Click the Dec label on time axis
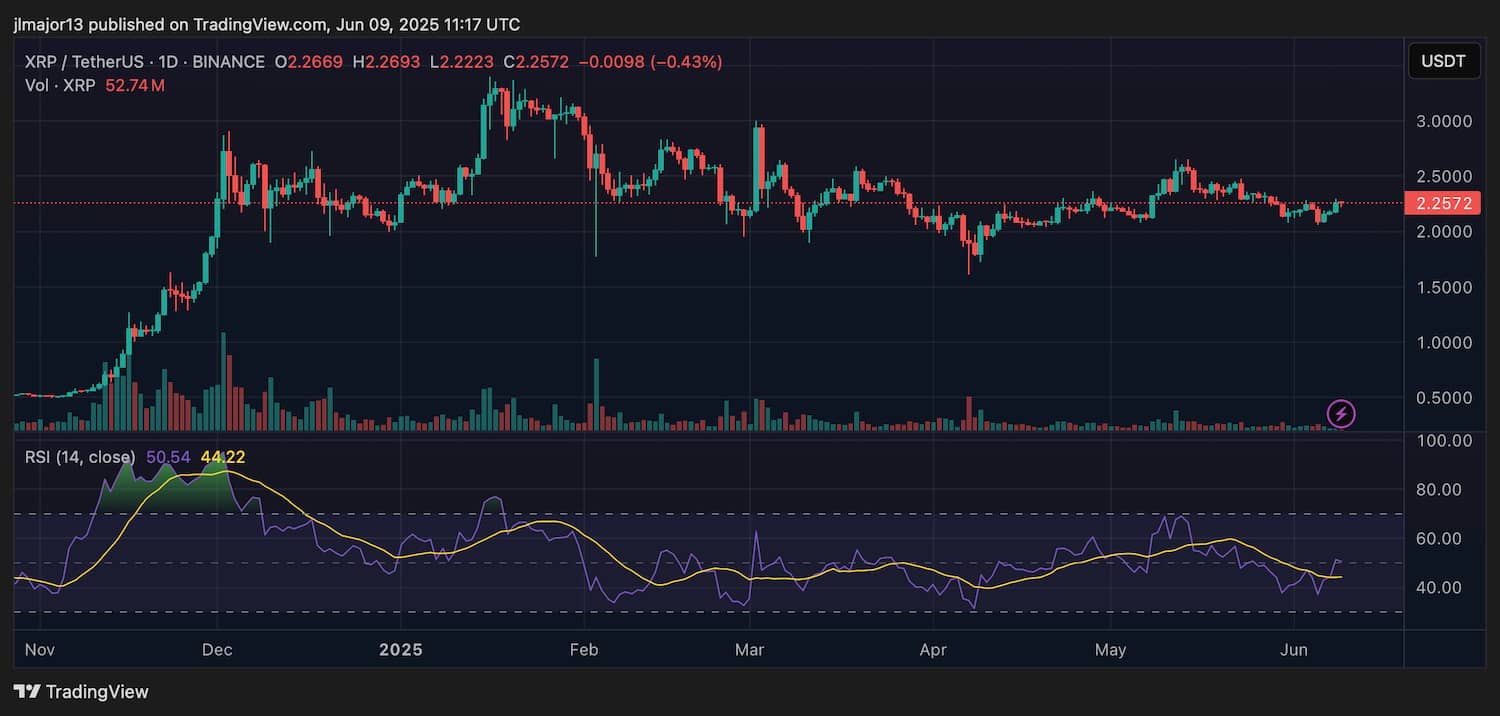1500x716 pixels. tap(217, 650)
